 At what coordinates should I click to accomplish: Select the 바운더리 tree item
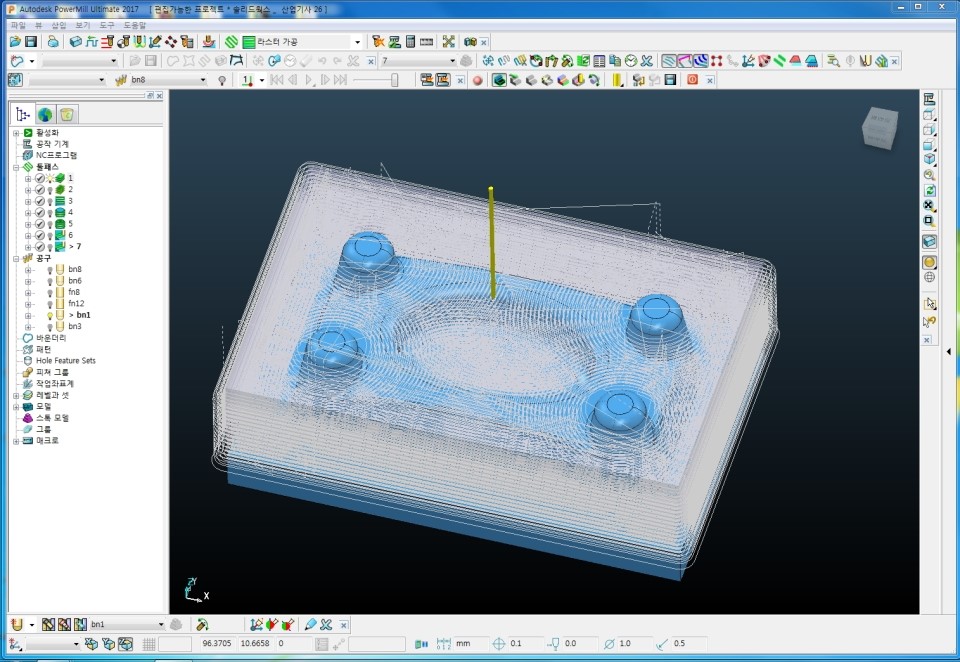[51, 338]
